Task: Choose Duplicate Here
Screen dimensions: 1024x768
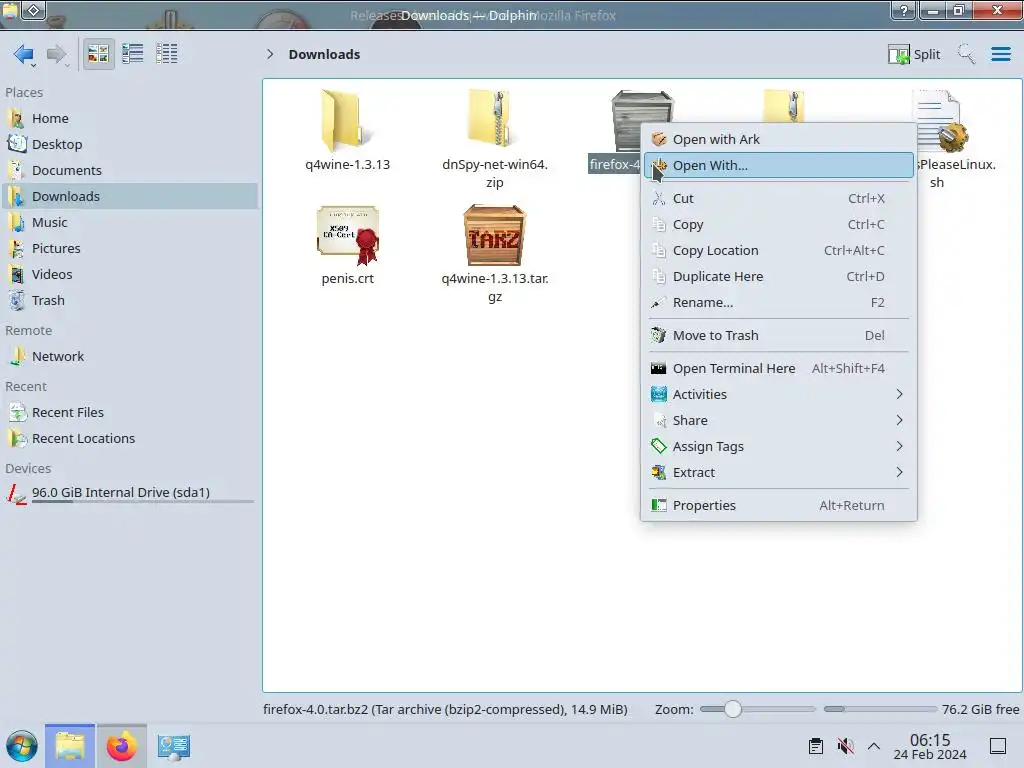Action: (778, 277)
